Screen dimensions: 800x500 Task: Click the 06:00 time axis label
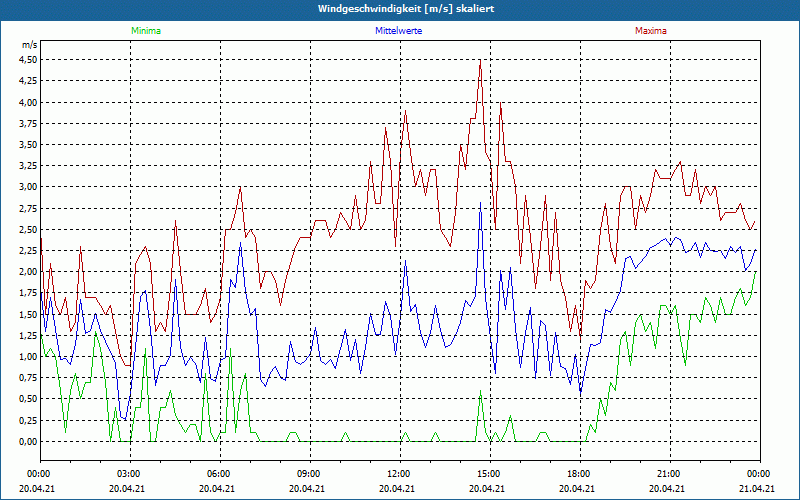[219, 474]
